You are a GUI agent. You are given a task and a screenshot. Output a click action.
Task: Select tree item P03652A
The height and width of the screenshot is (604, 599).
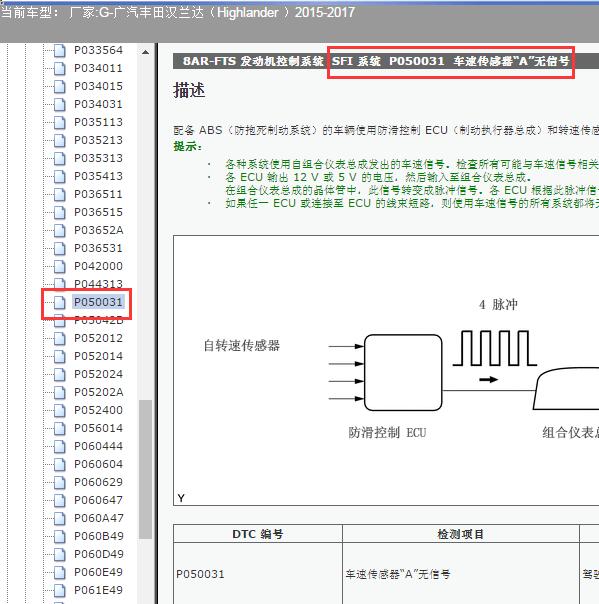click(98, 230)
